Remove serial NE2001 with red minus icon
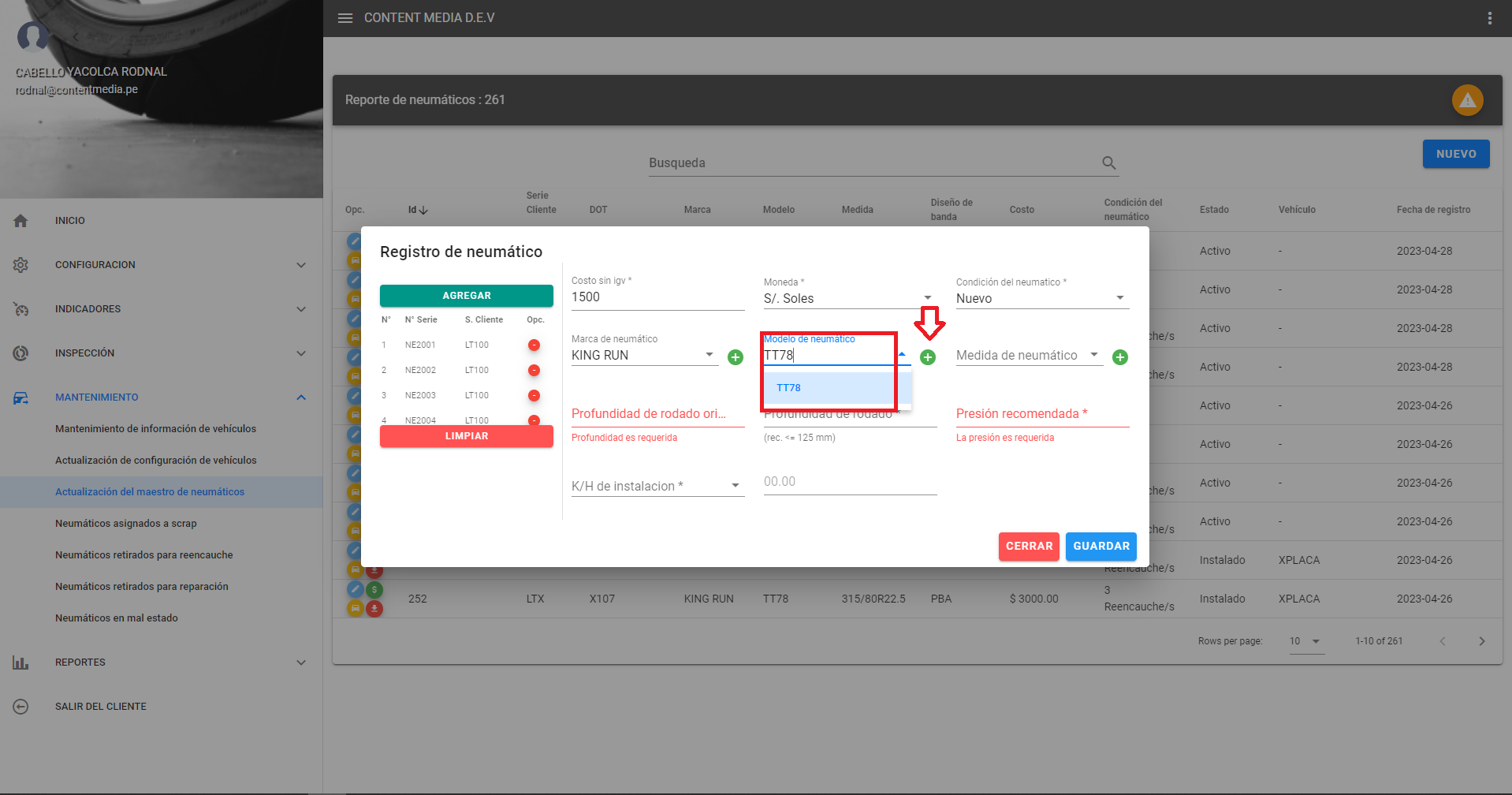Viewport: 1512px width, 795px height. 534,345
